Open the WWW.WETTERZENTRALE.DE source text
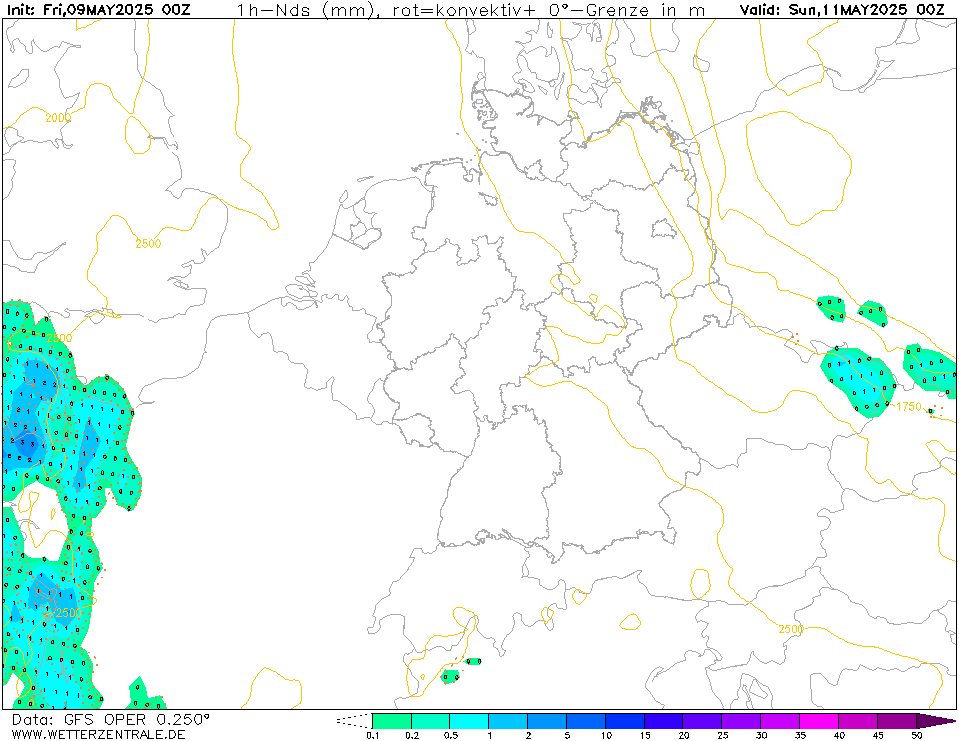The height and width of the screenshot is (741, 959). point(98,734)
